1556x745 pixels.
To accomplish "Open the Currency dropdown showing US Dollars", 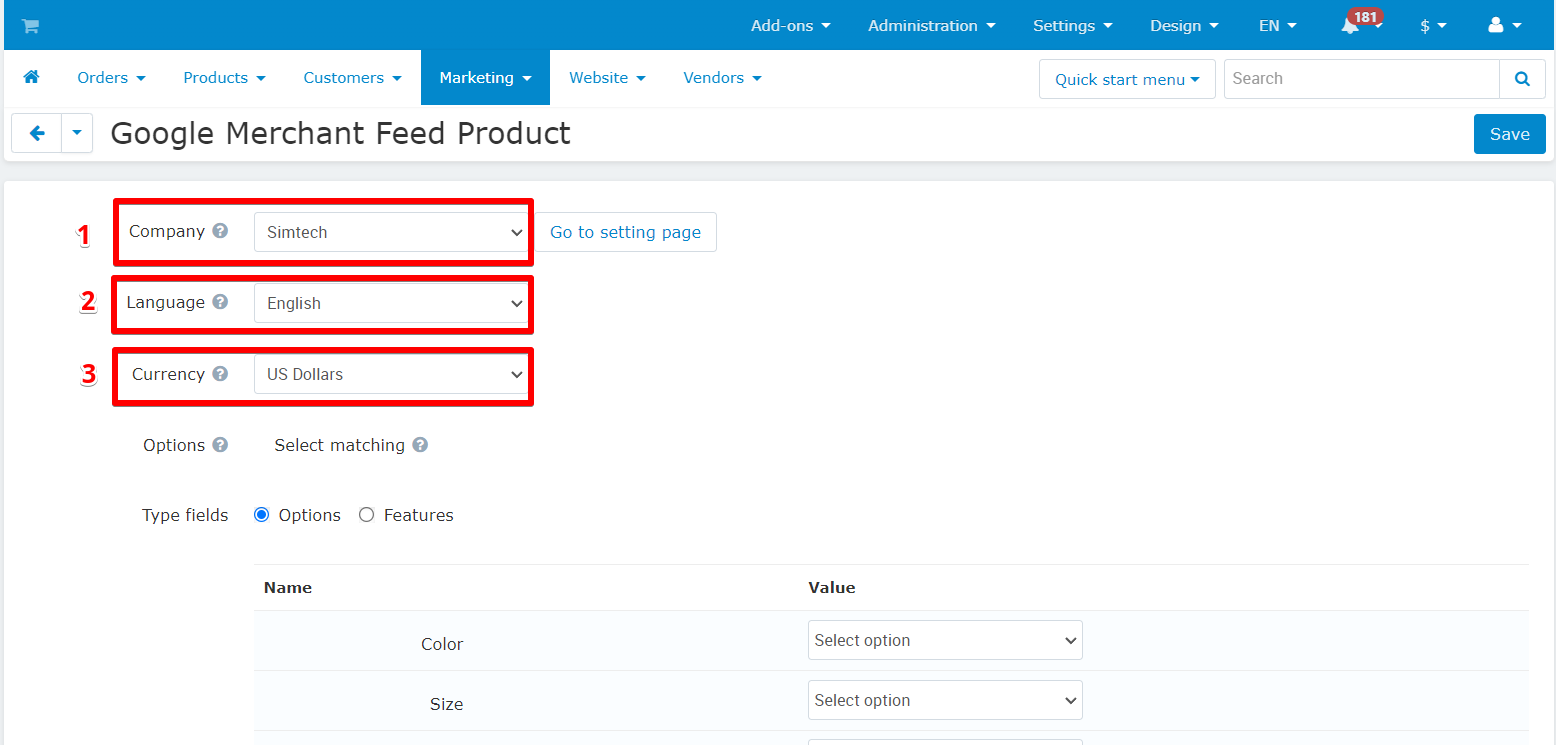I will [x=391, y=374].
